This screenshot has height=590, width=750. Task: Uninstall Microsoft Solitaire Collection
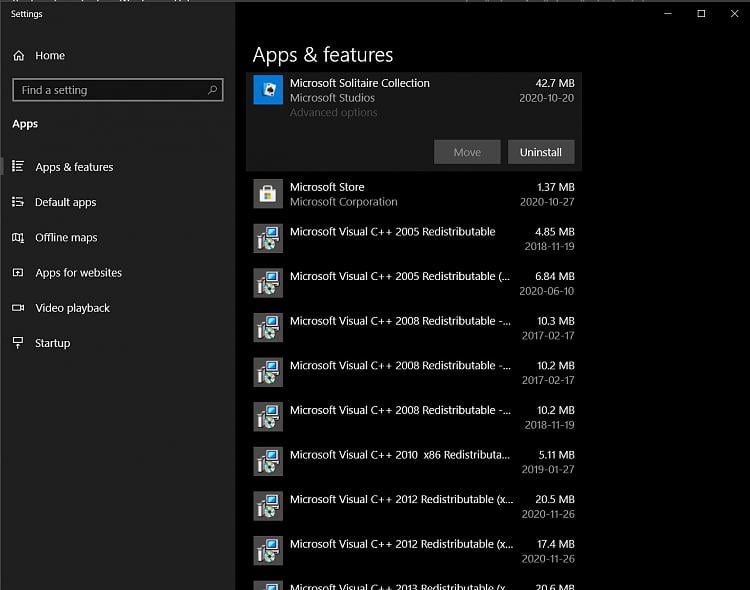click(541, 152)
